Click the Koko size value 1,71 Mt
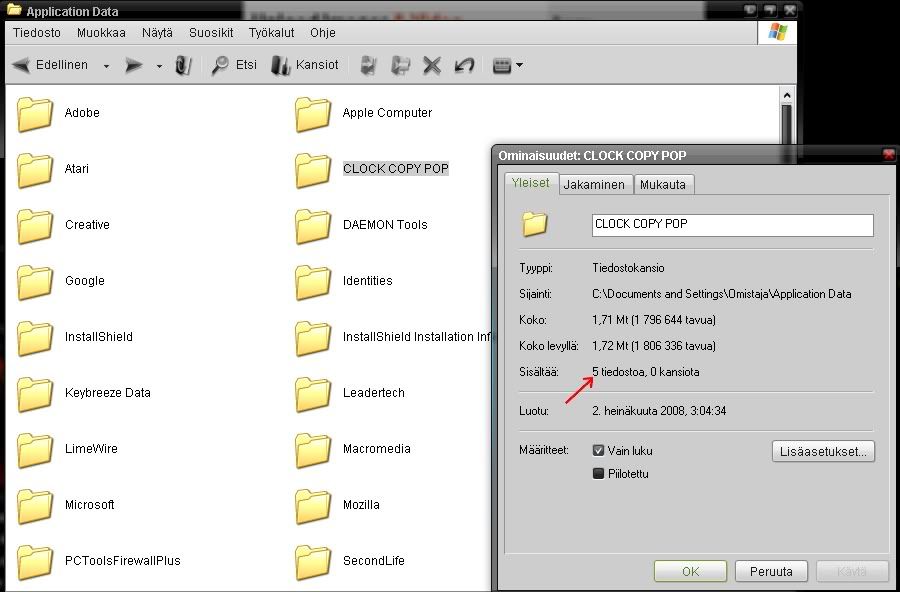Viewport: 900px width, 592px height. pos(654,320)
